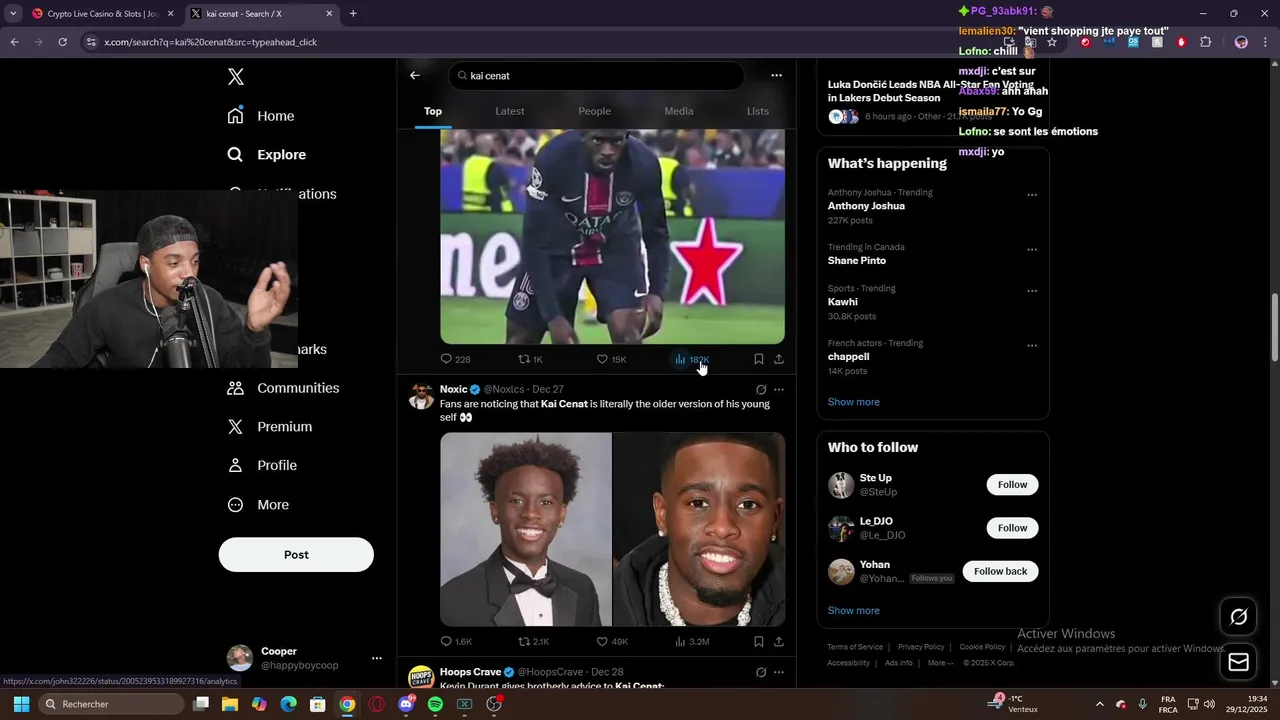Bookmark this page with star icon
The width and height of the screenshot is (1280, 720).
tap(1051, 42)
